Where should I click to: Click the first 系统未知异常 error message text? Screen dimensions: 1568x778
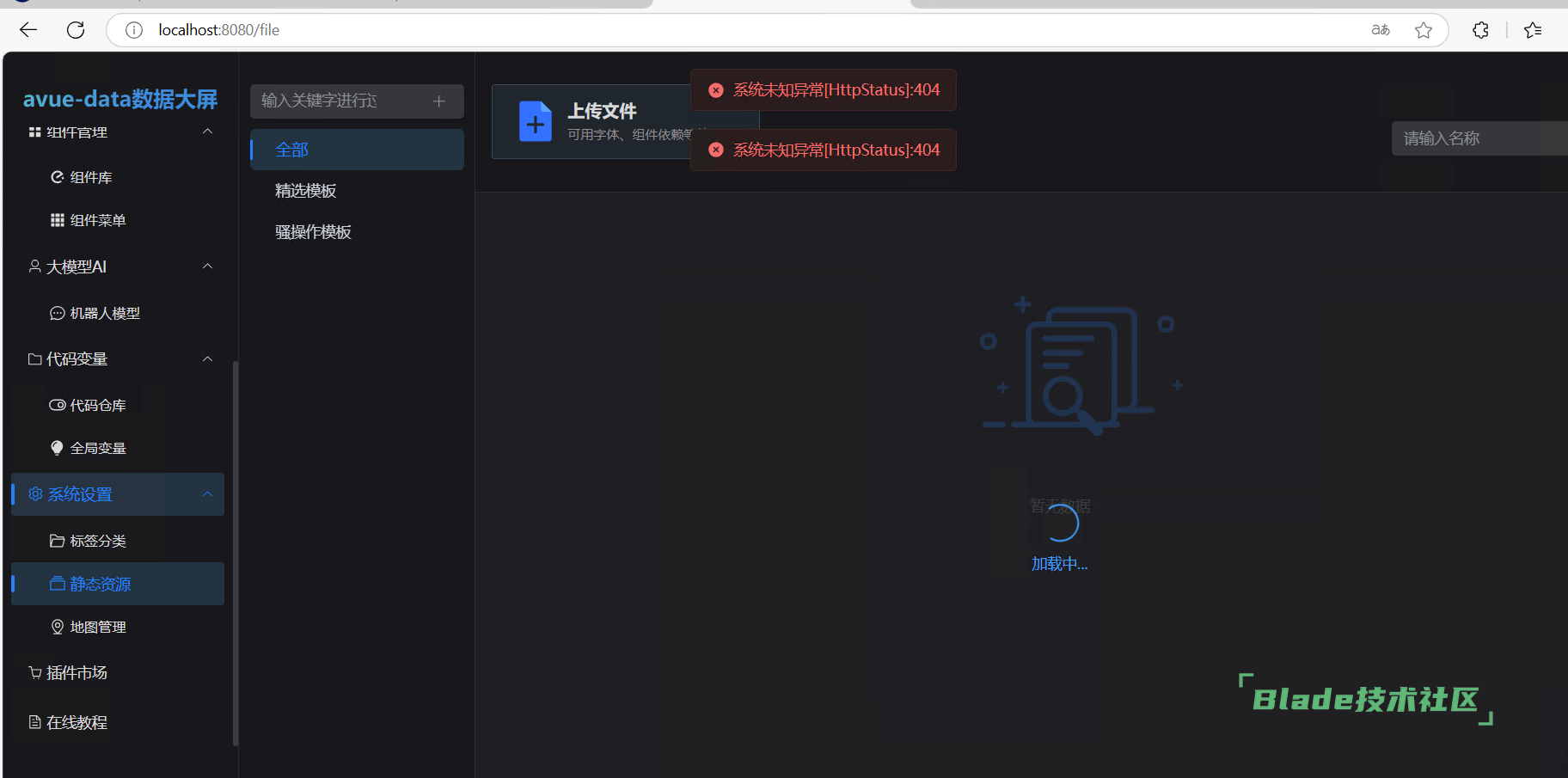[x=836, y=89]
